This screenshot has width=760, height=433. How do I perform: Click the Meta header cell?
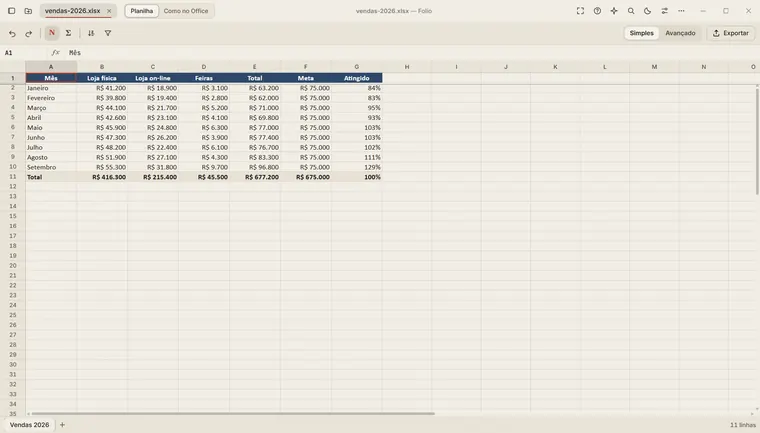click(x=305, y=78)
